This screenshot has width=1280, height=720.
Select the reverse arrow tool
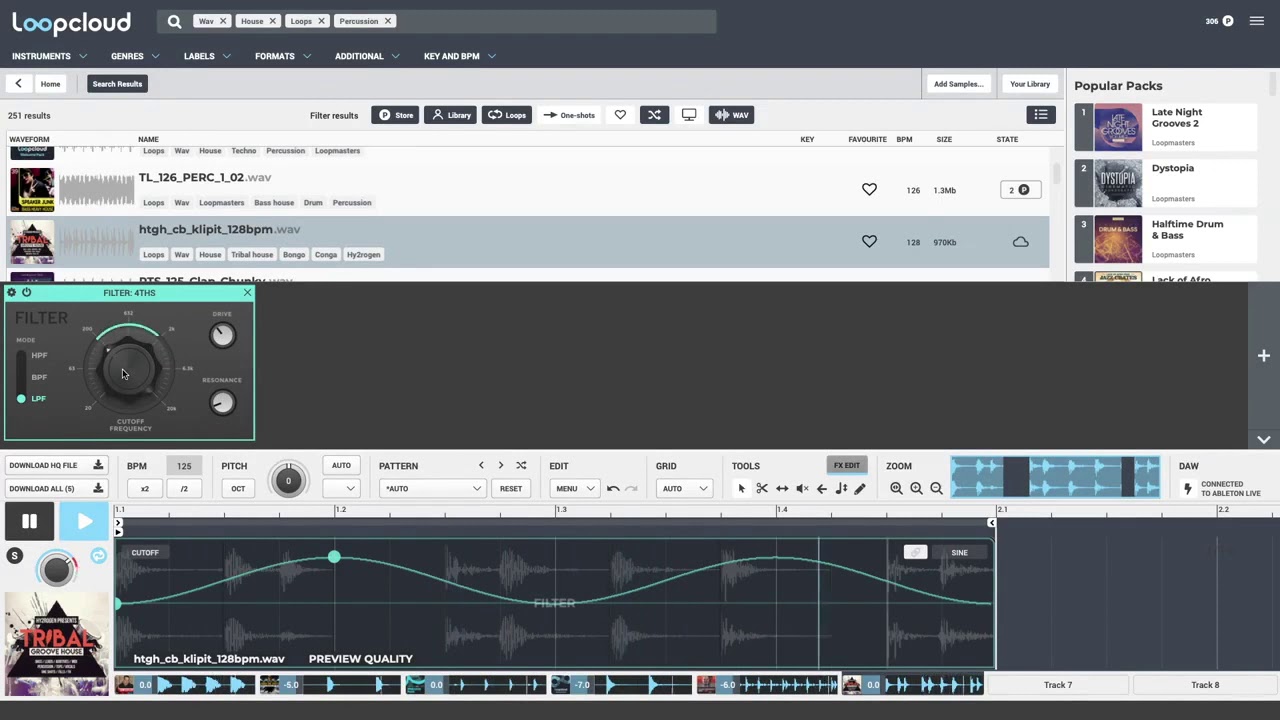pyautogui.click(x=822, y=489)
